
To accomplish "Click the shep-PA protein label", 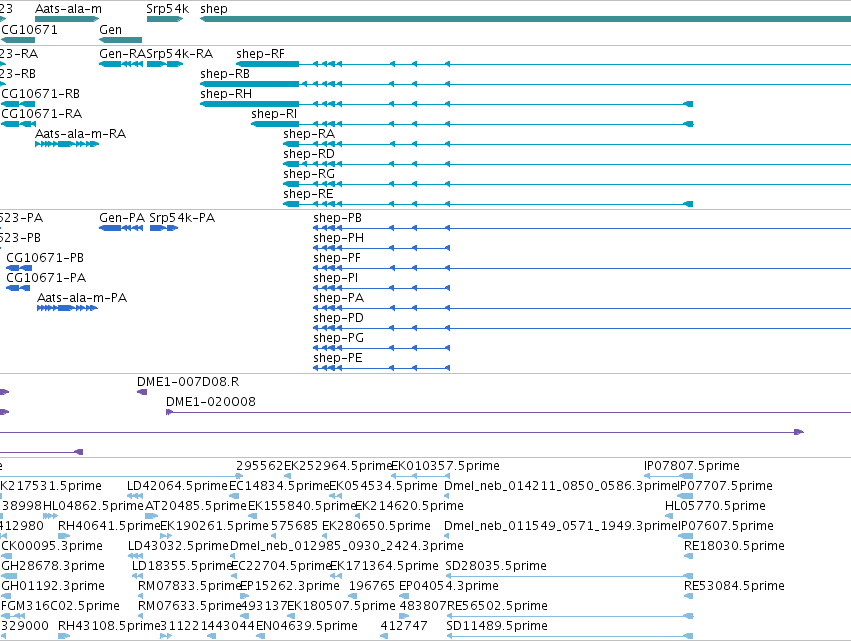I will 339,298.
